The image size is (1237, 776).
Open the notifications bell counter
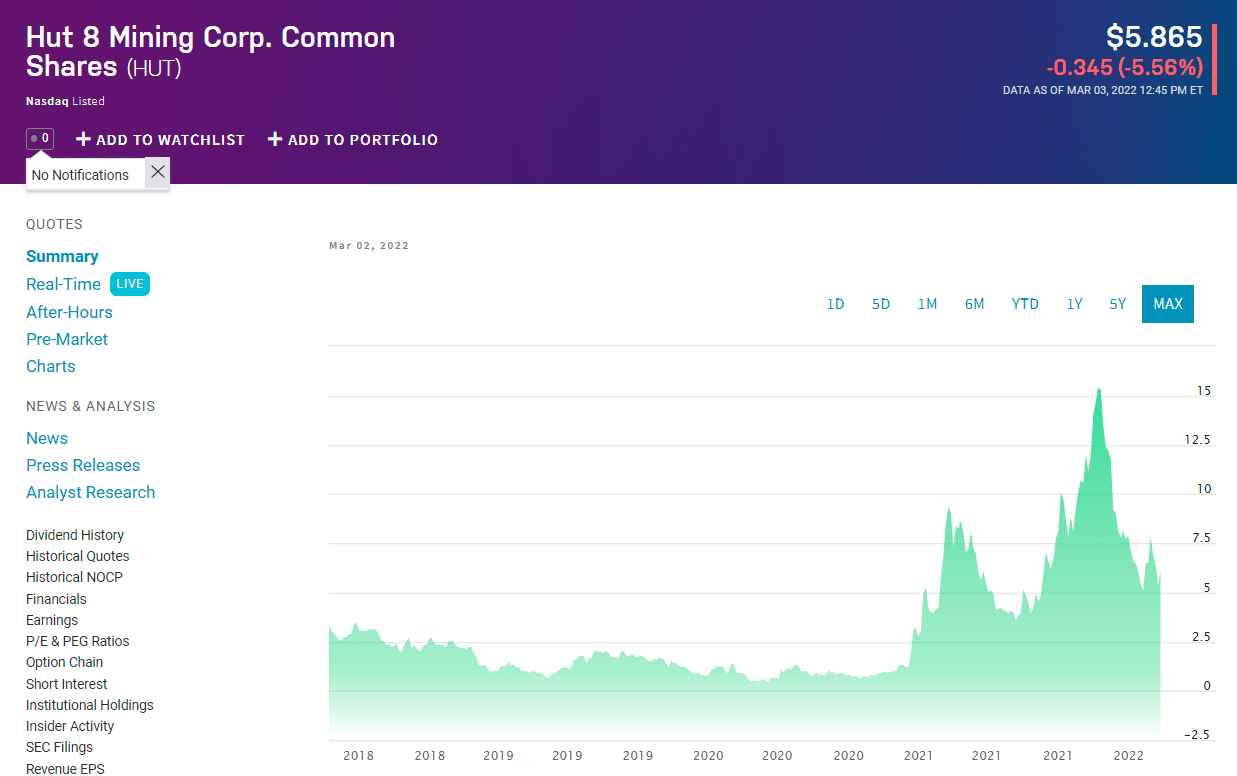click(x=40, y=139)
